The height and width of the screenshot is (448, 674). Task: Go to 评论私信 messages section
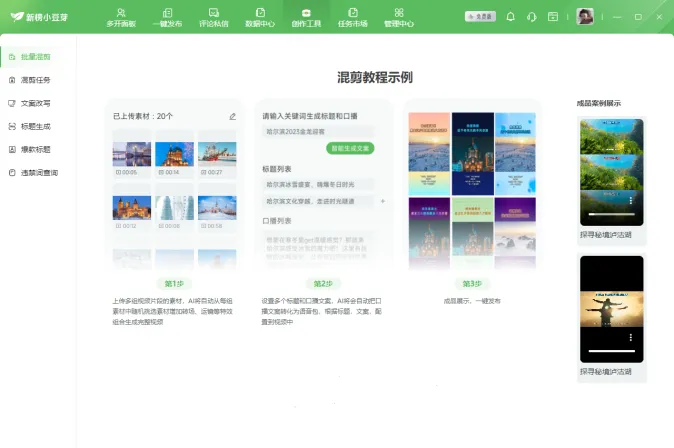[213, 17]
